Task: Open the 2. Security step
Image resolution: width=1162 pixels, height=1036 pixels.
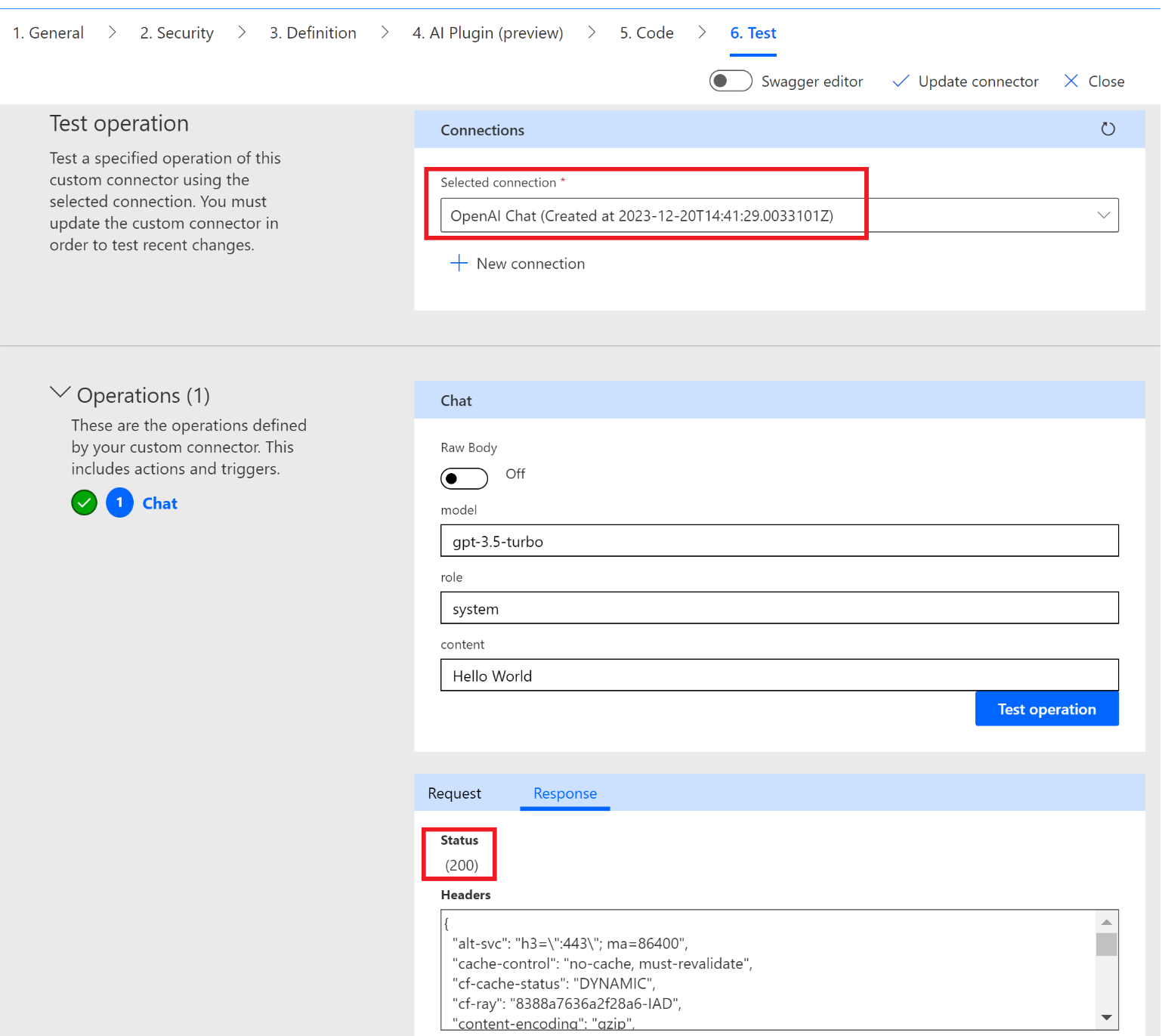Action: click(x=177, y=32)
